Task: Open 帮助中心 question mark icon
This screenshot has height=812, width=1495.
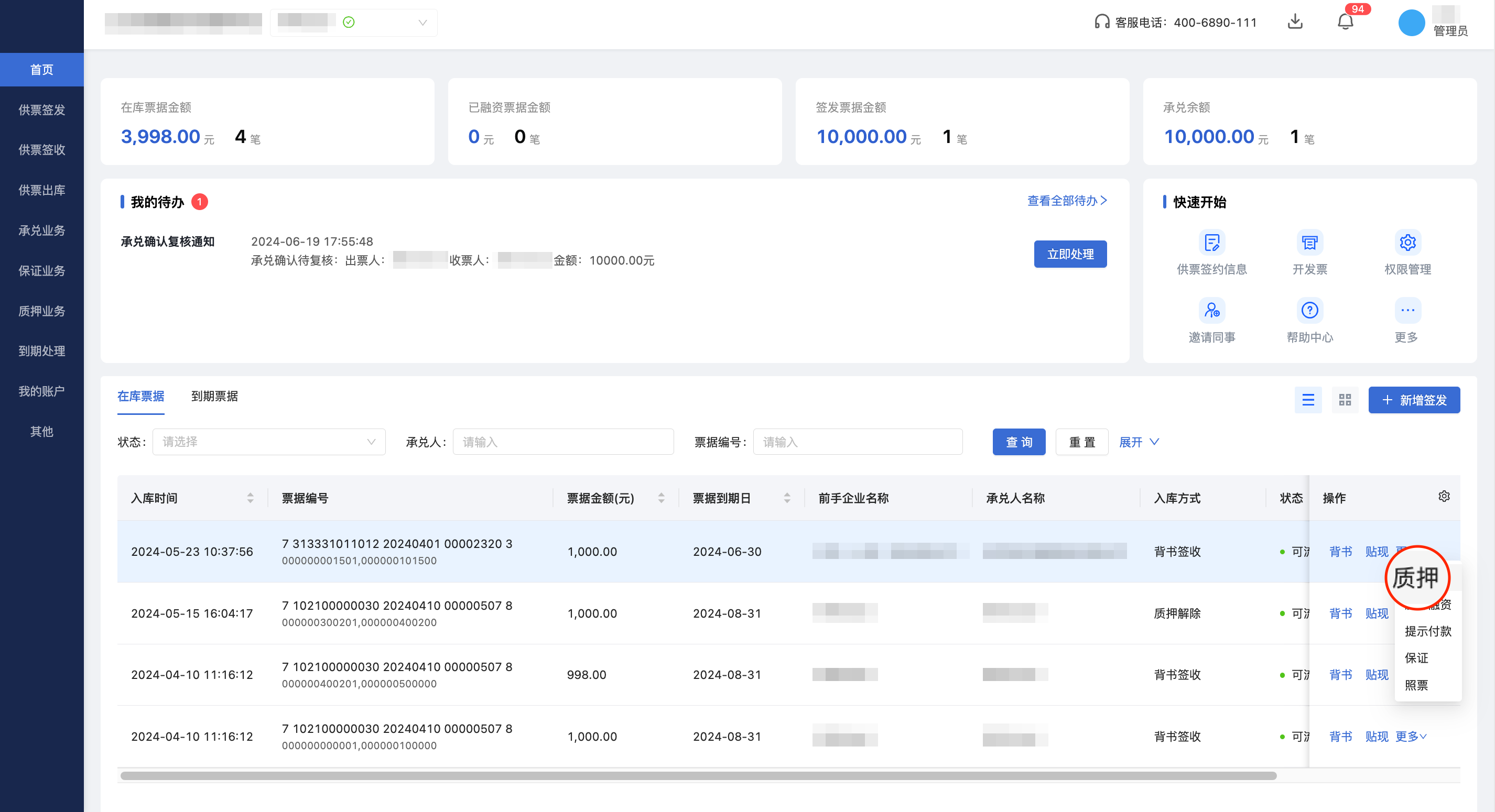Action: (1309, 310)
